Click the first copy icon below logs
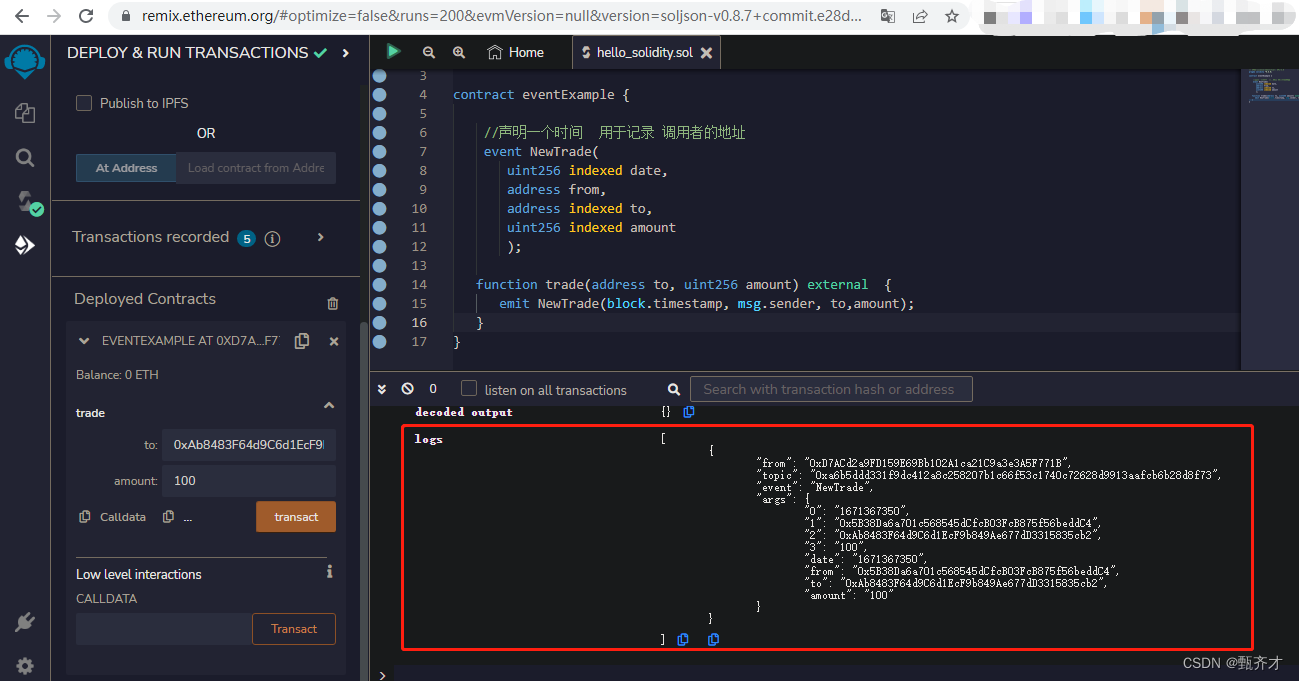1299x681 pixels. coord(683,639)
